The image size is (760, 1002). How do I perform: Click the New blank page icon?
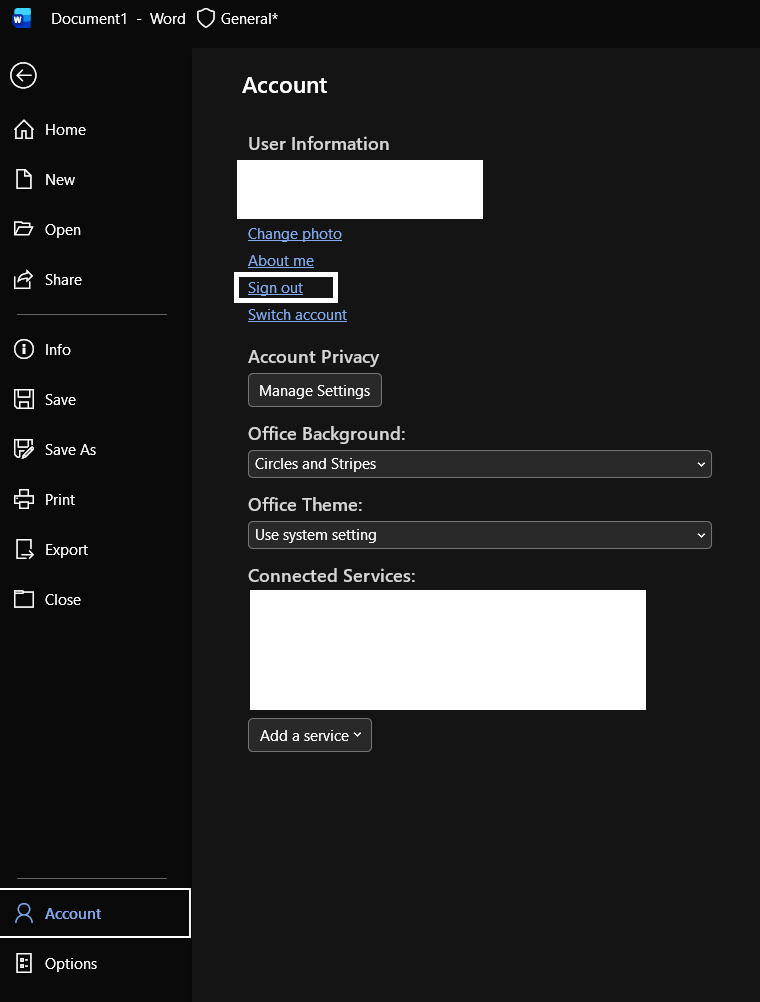[x=24, y=180]
